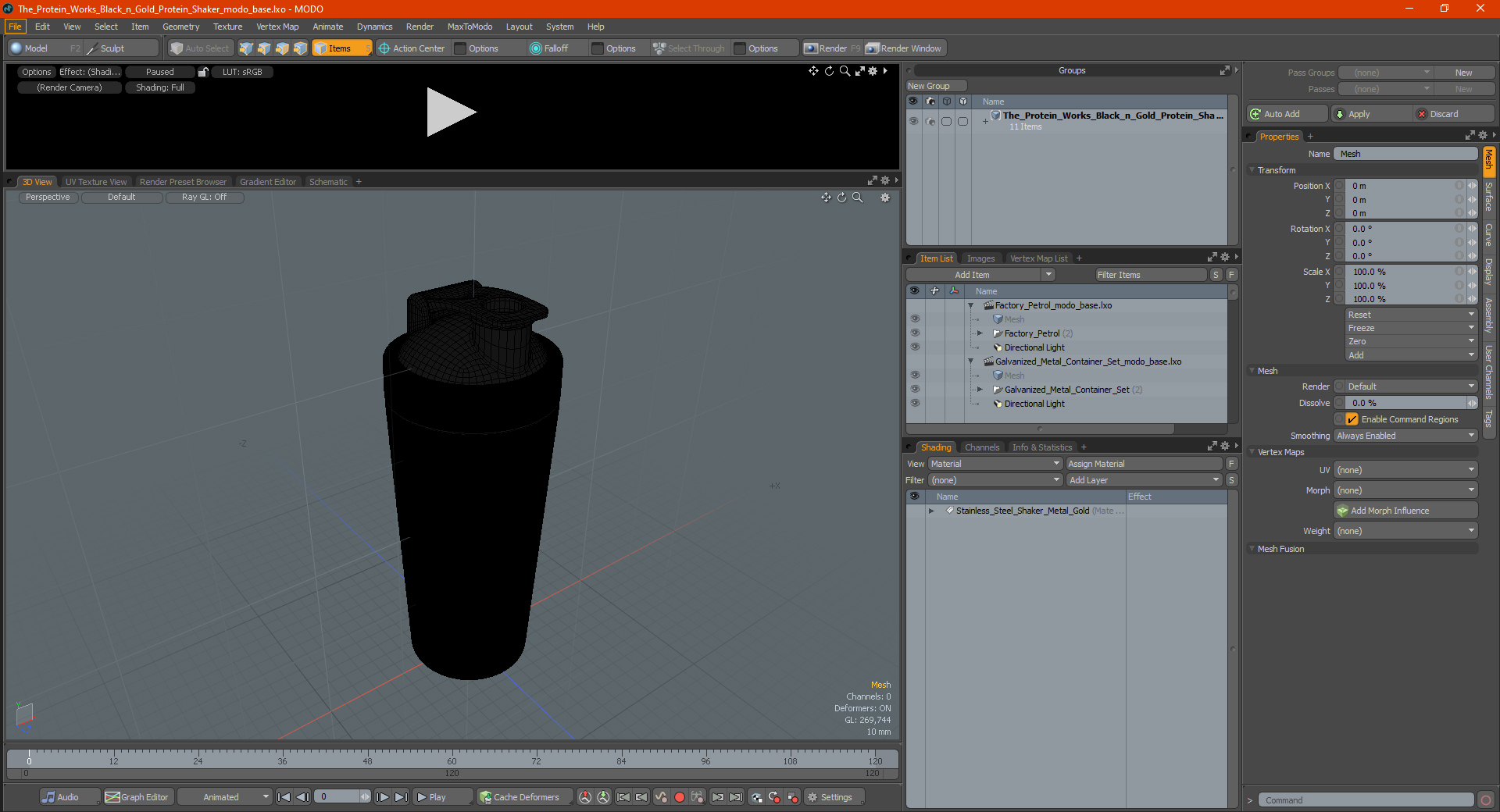Toggle visibility of Galvanized_Metal_Container_Set item
Viewport: 1500px width, 812px height.
click(x=915, y=390)
